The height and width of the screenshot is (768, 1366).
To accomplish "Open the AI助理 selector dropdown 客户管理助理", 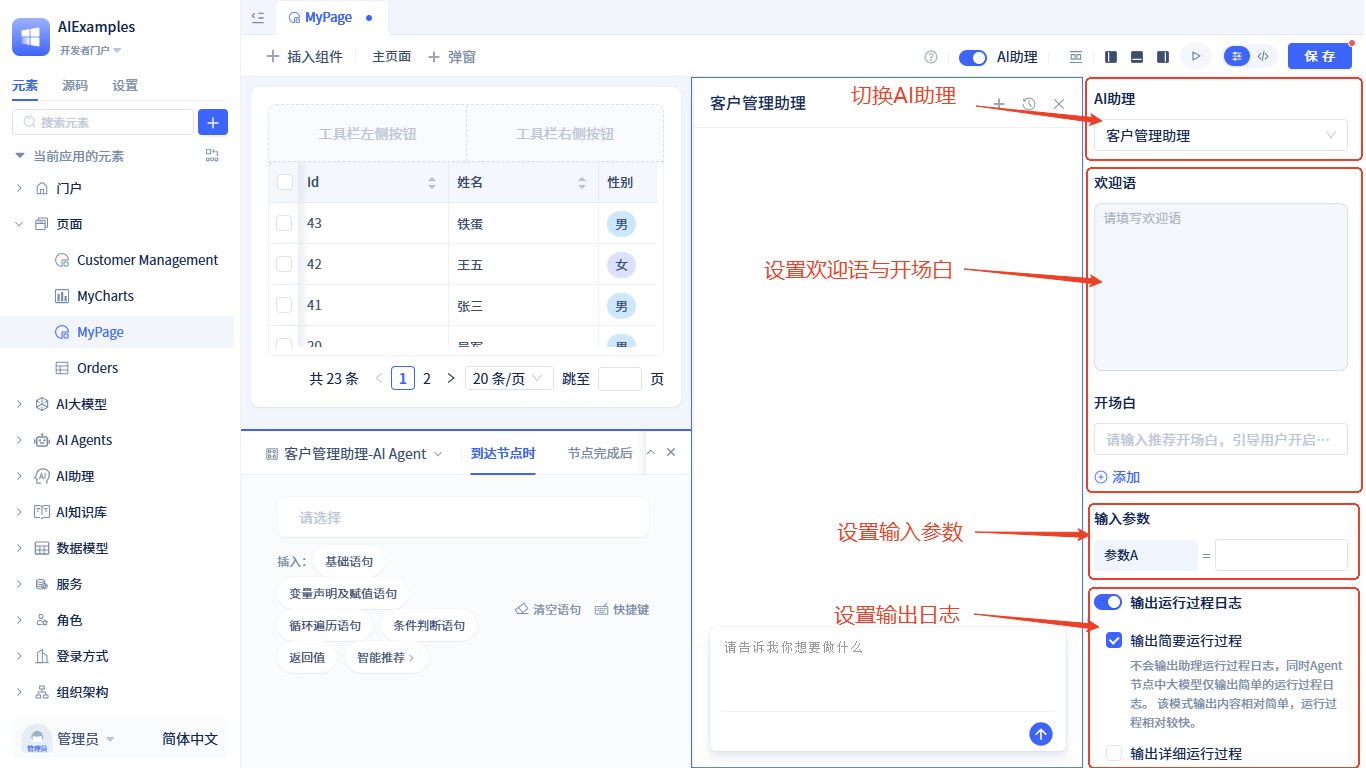I will click(1221, 135).
